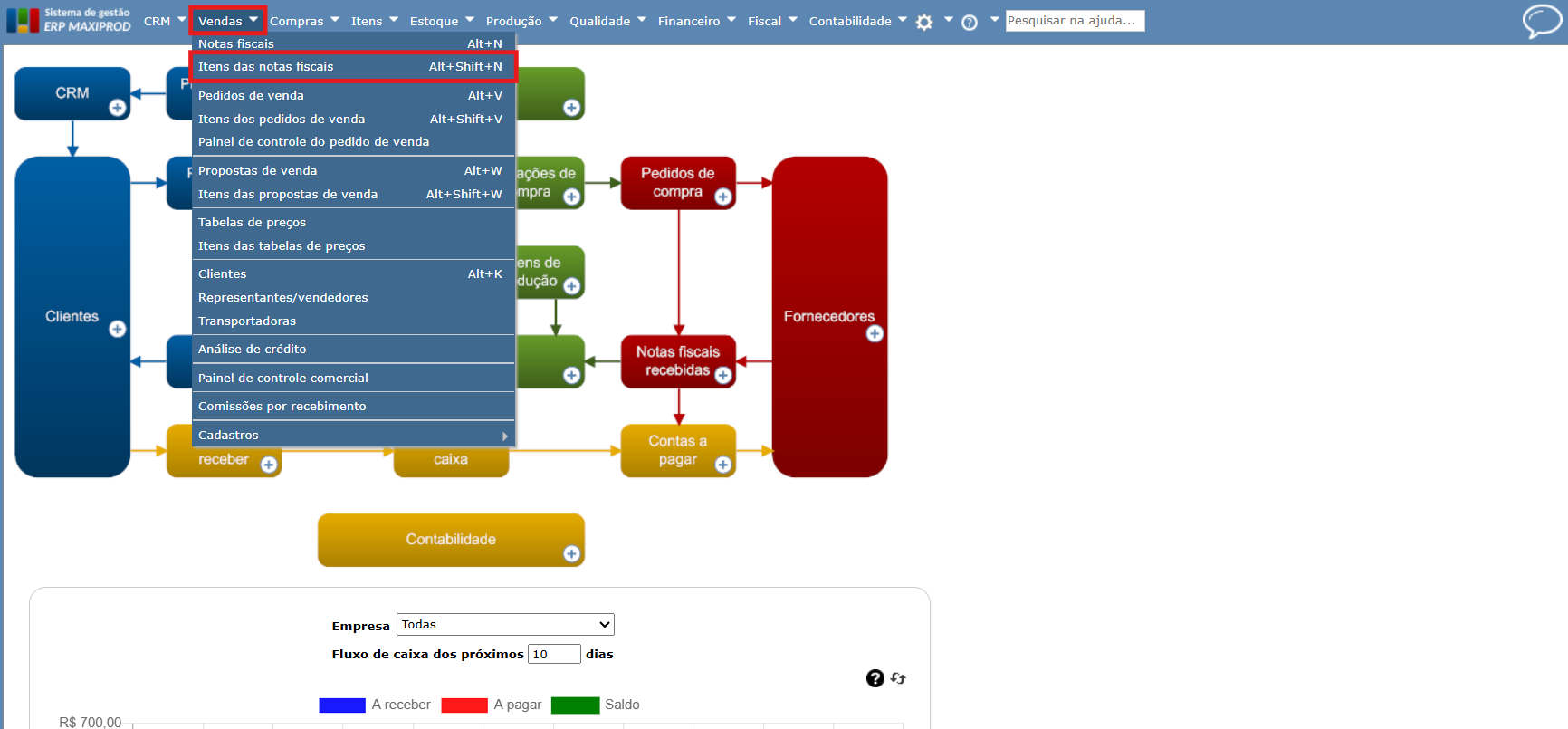Open the help question mark in menu bar
The width and height of the screenshot is (1568, 729).
coord(970,23)
